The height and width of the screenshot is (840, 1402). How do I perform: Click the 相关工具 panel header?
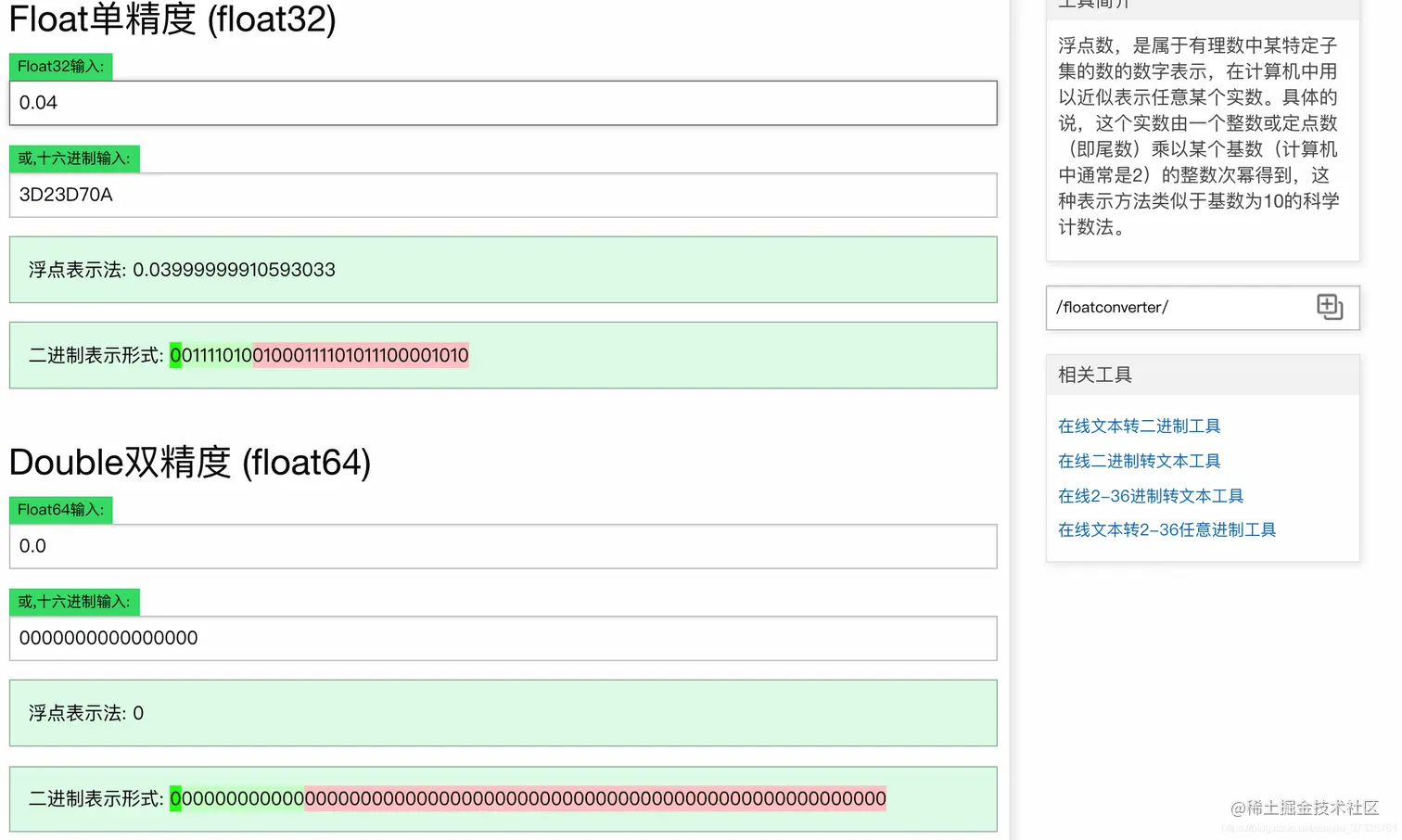pyautogui.click(x=1203, y=375)
